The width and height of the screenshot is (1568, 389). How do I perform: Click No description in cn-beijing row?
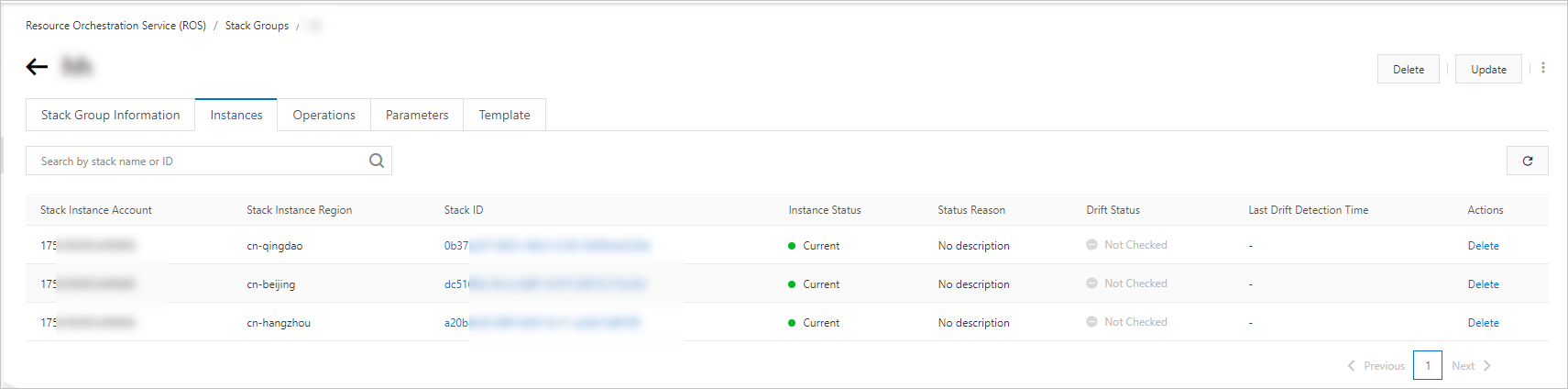pos(973,284)
